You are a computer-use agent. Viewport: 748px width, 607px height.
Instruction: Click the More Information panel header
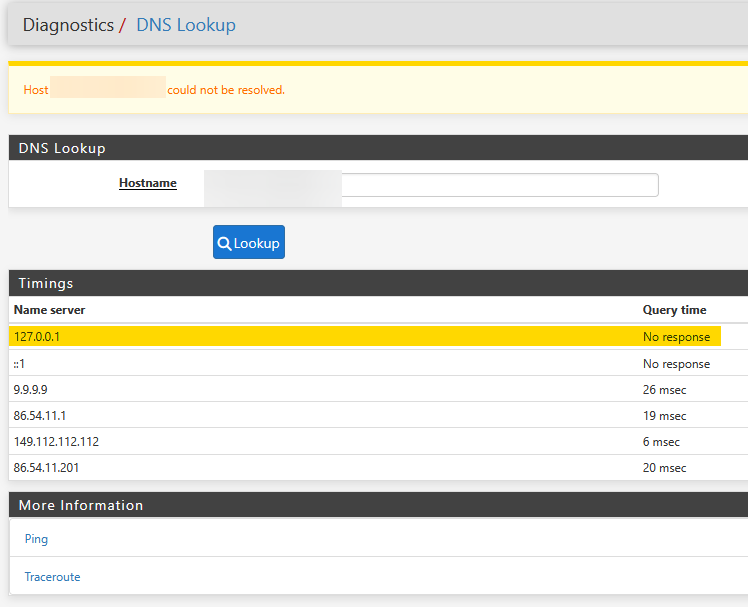coord(81,505)
